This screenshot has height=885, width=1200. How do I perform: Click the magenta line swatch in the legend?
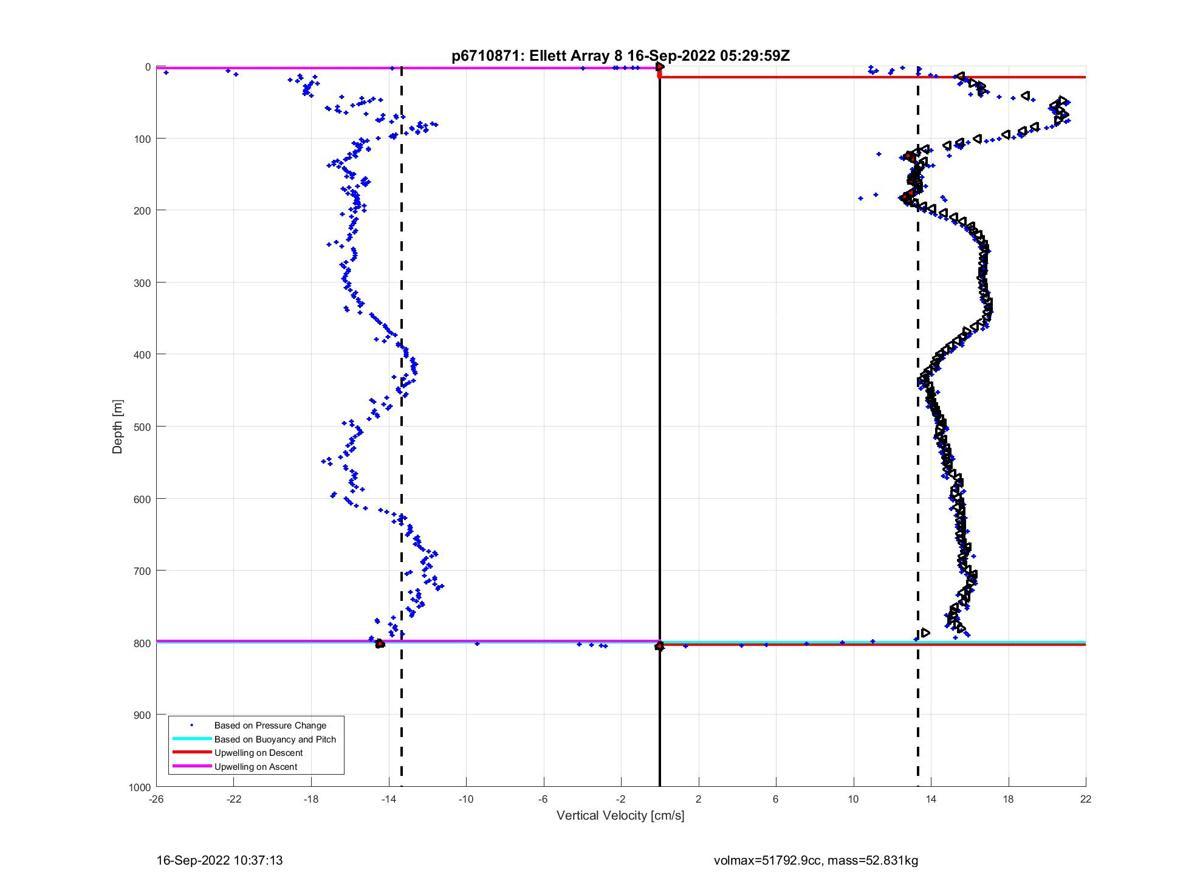tap(191, 766)
